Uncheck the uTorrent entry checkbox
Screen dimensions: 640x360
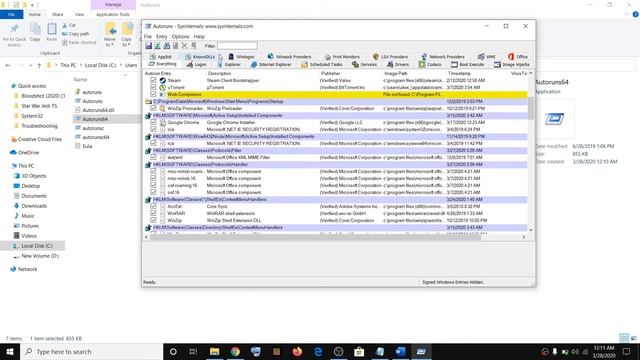pyautogui.click(x=153, y=87)
